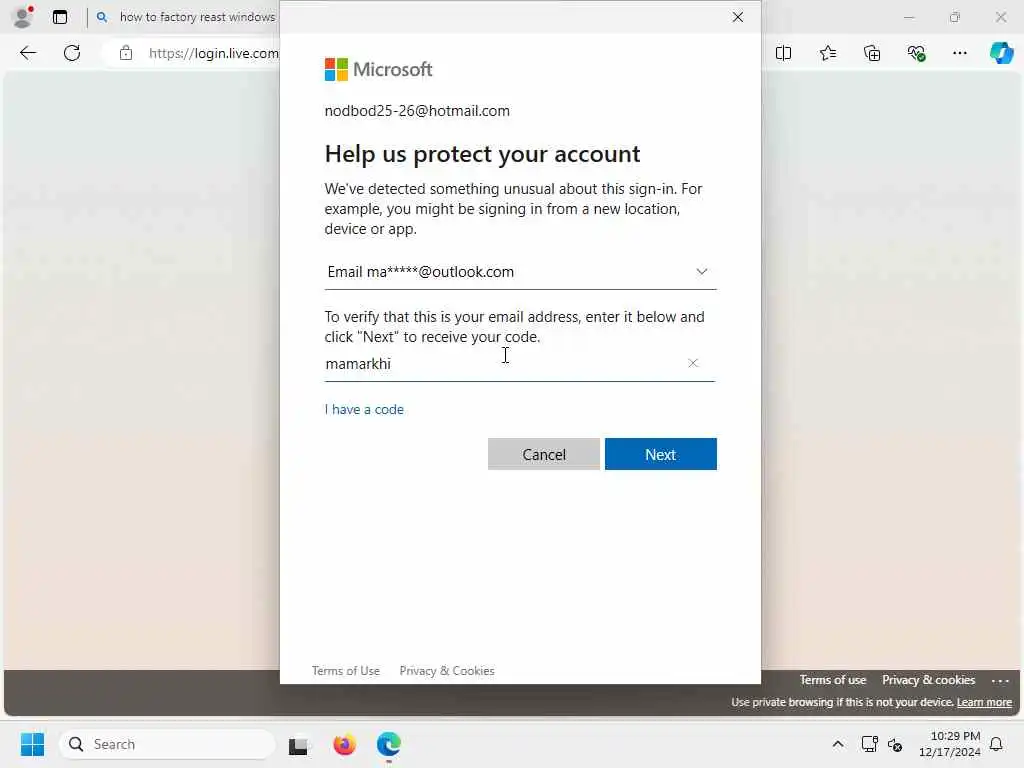Expand the Email ma*****@outlook.com dropdown

click(520, 272)
